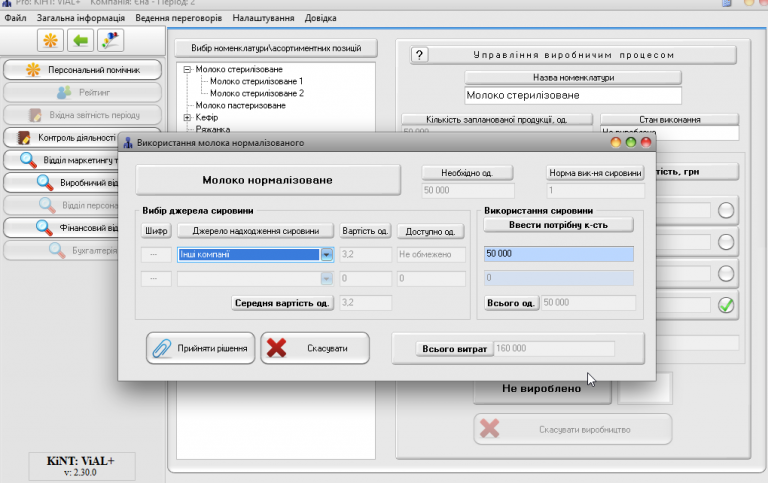The width and height of the screenshot is (768, 483).
Task: Click the Всього од. button
Action: pos(511,303)
